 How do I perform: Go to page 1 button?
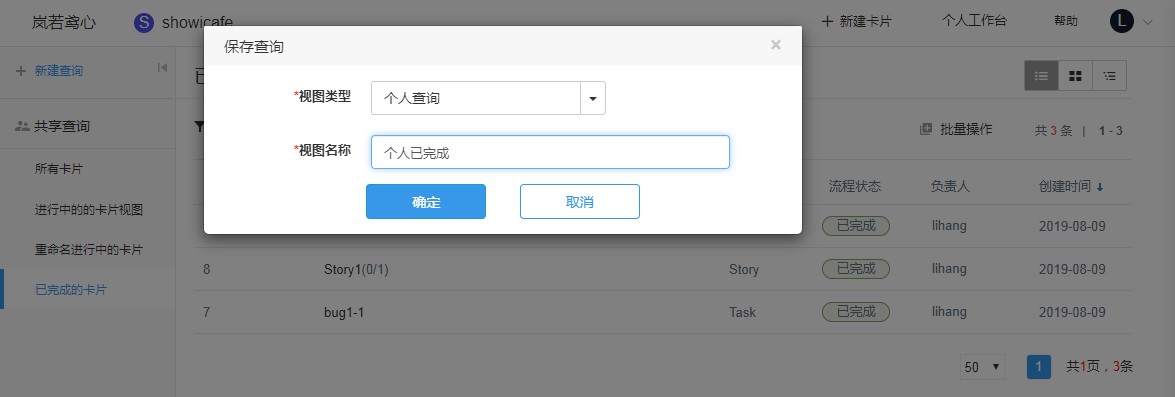[x=1039, y=367]
